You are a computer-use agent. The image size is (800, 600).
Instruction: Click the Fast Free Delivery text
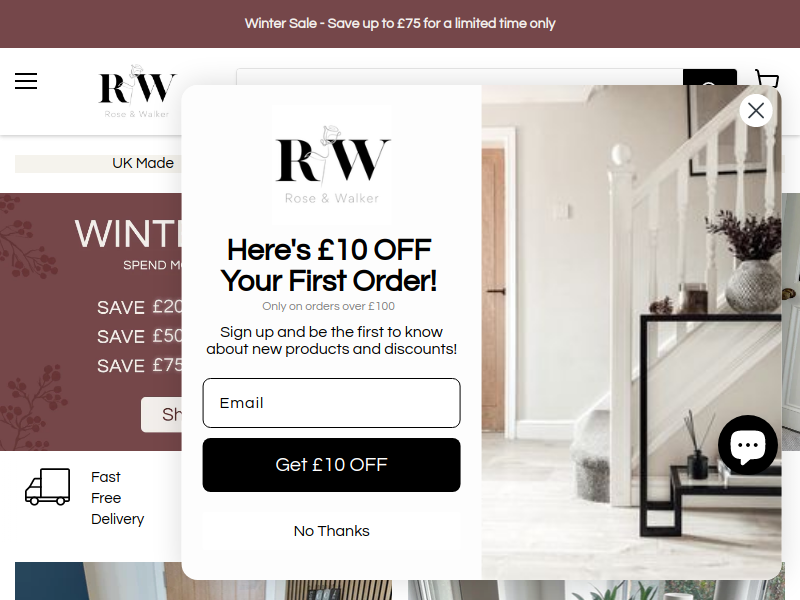point(117,498)
